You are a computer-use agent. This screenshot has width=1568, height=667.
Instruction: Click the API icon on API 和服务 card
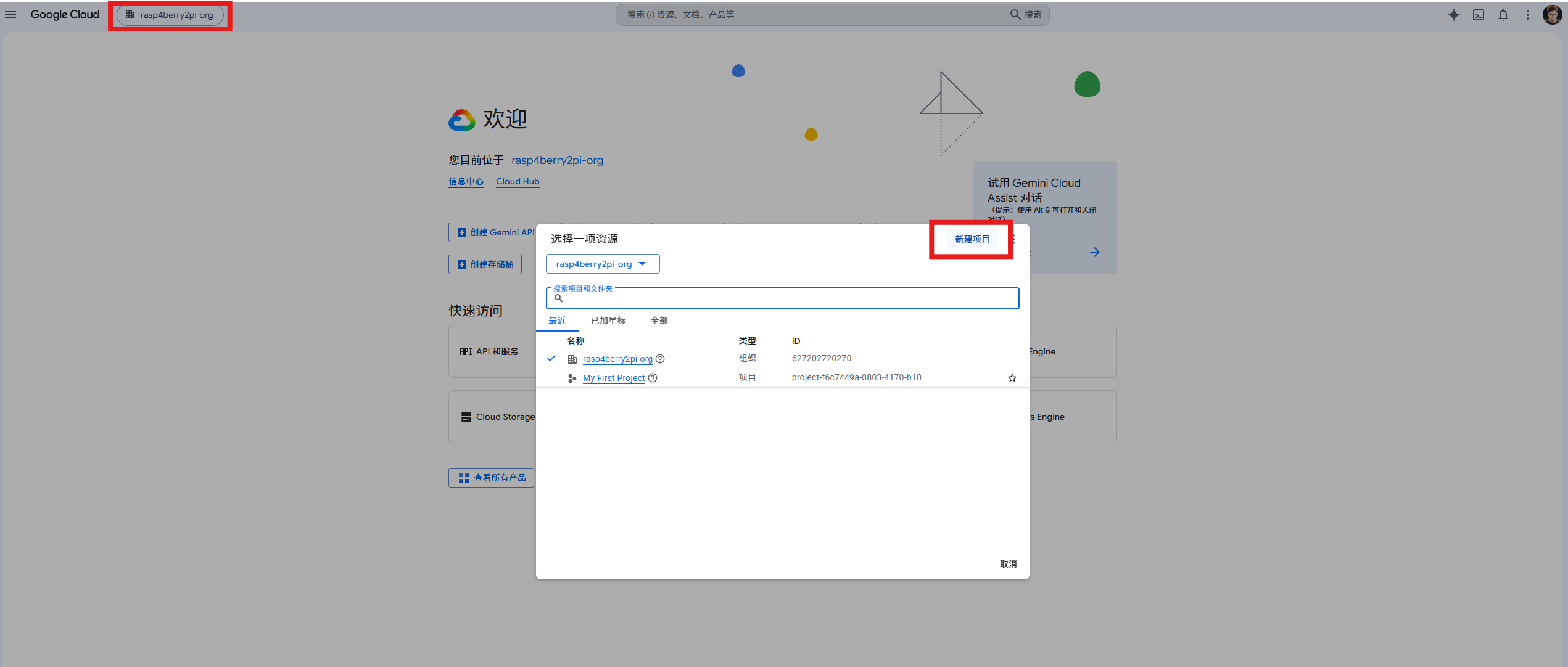pyautogui.click(x=466, y=351)
